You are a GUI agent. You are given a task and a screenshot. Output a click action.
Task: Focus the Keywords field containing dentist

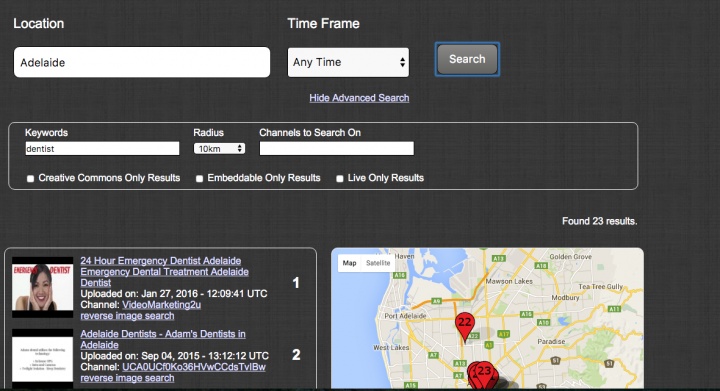102,148
